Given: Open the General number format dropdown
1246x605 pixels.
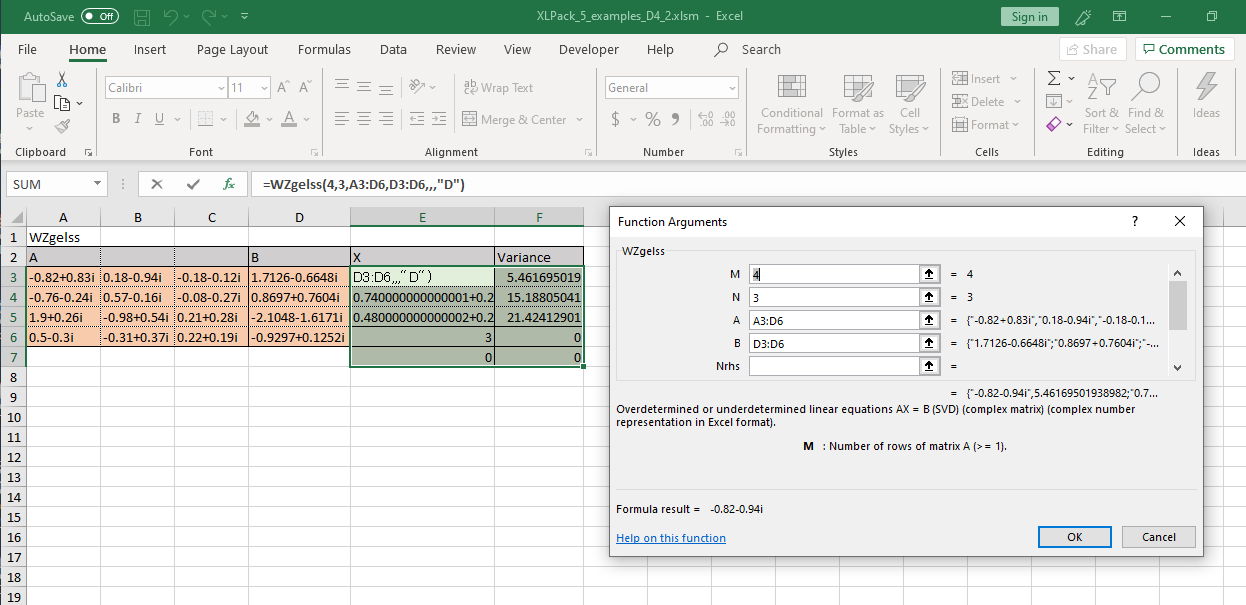Looking at the screenshot, I should (733, 88).
